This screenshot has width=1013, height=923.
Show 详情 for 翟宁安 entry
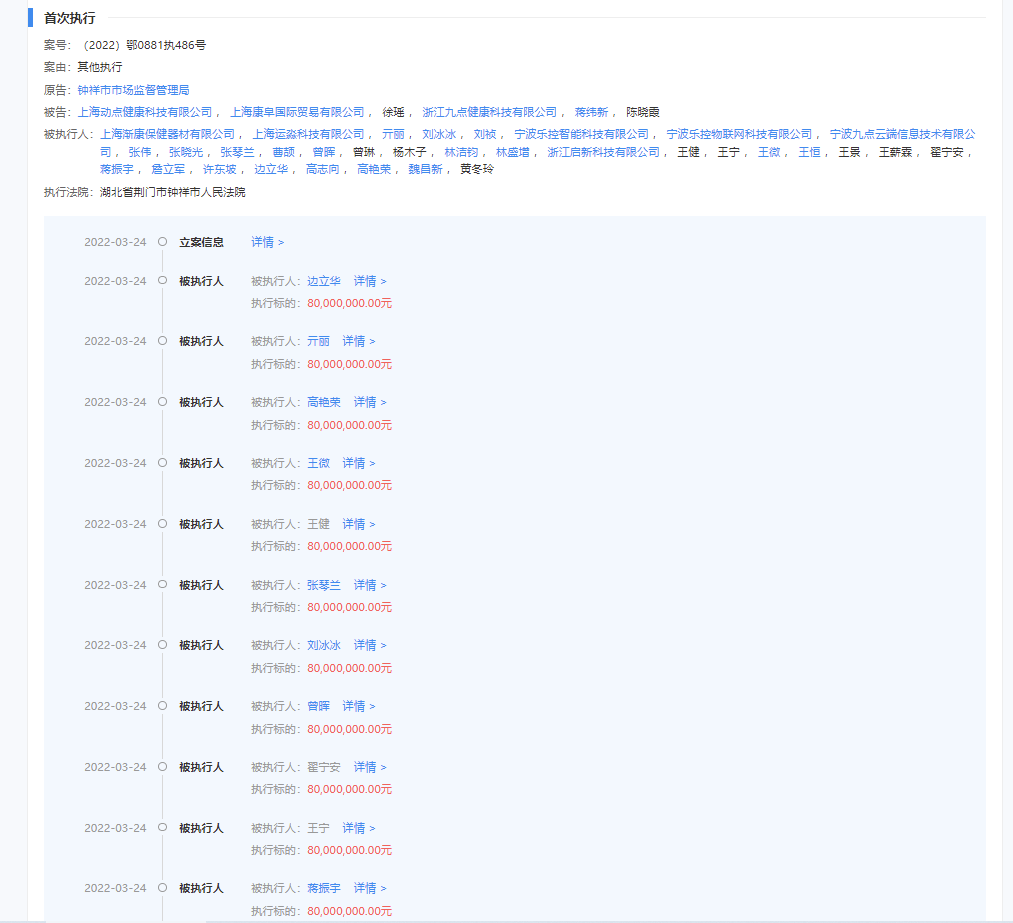(369, 767)
